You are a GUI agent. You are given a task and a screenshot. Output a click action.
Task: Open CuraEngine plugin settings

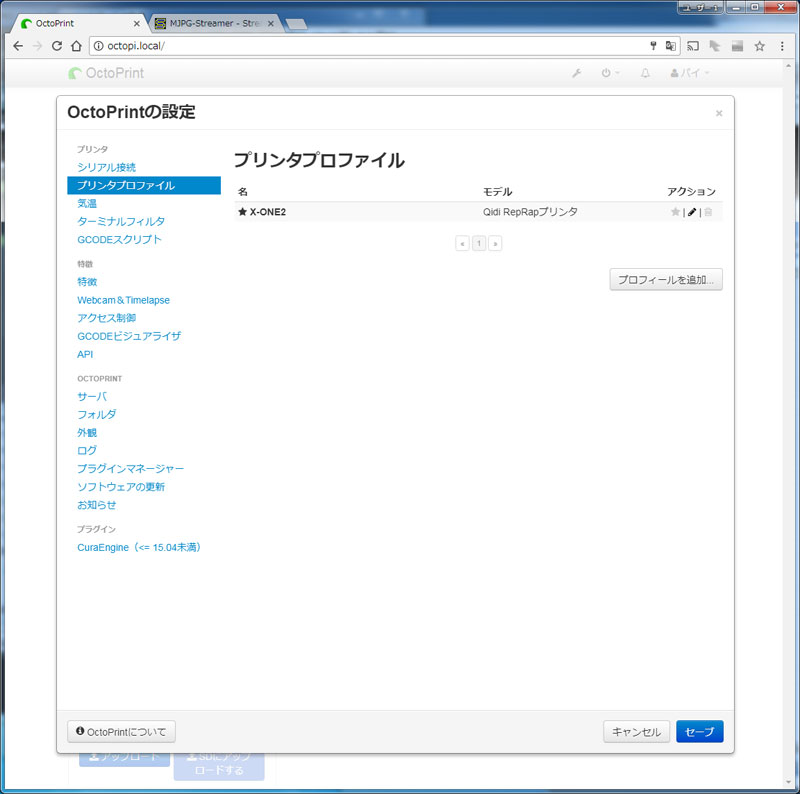(139, 548)
